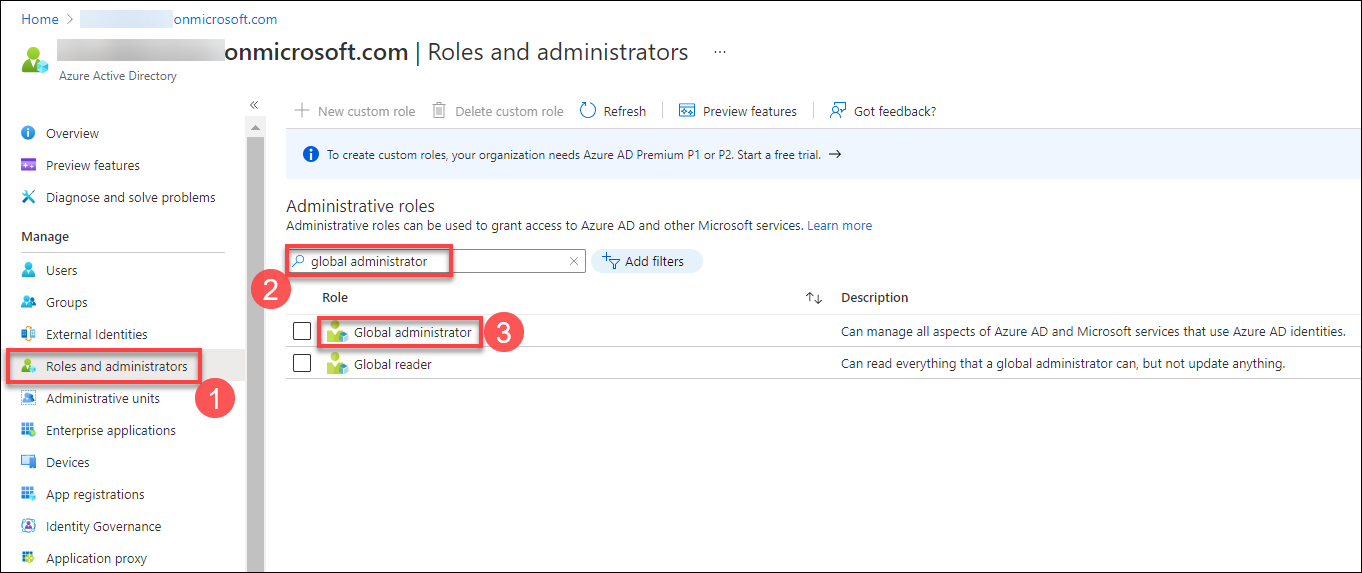
Task: Open the Learn more link
Action: pyautogui.click(x=839, y=226)
